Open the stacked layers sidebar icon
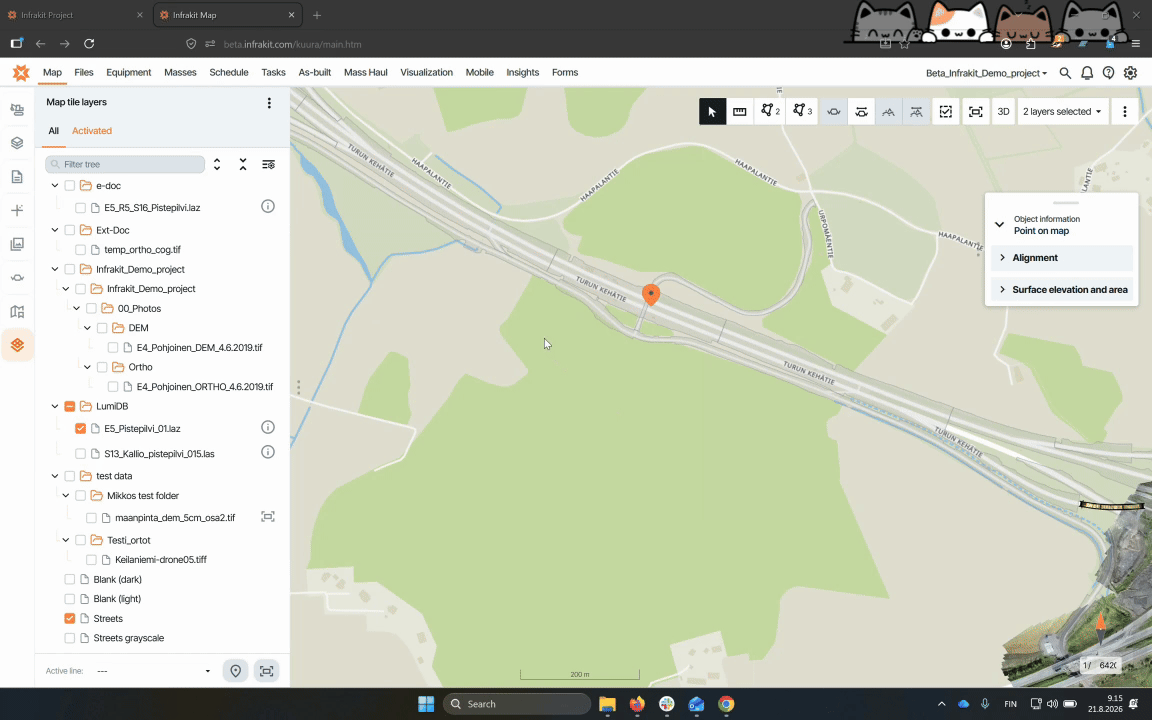The width and height of the screenshot is (1152, 720). pos(17,143)
